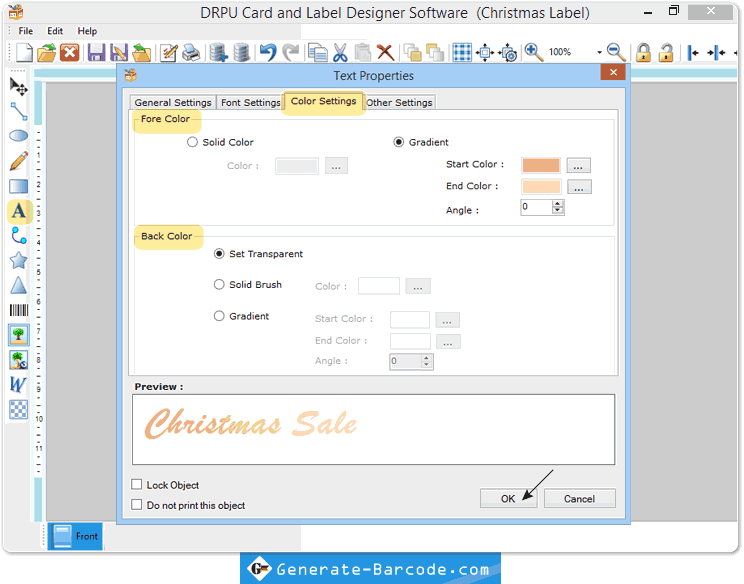The image size is (744, 584).
Task: Browse for Fore Color End Color
Action: (x=579, y=187)
